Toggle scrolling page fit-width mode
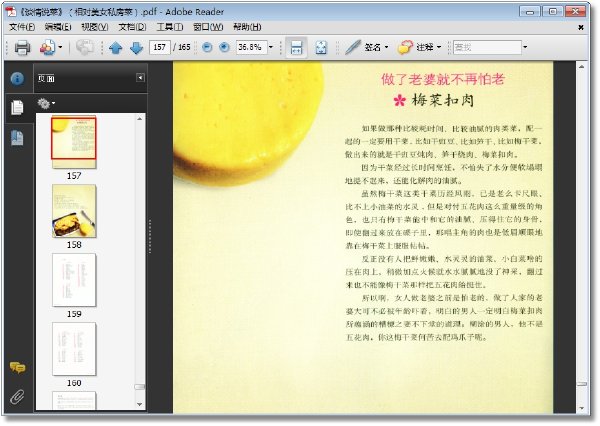Screen dimensions: 600x426 [297, 47]
